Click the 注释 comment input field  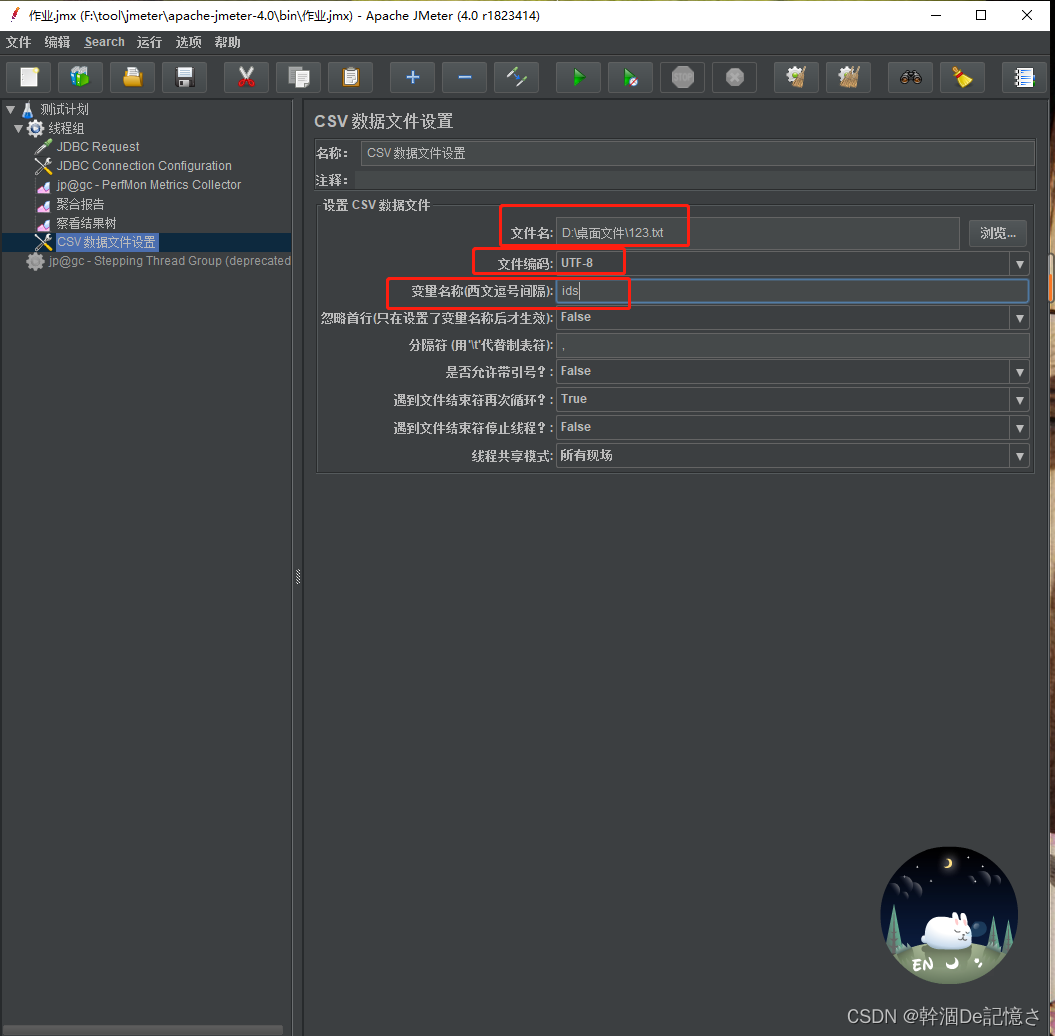click(694, 180)
